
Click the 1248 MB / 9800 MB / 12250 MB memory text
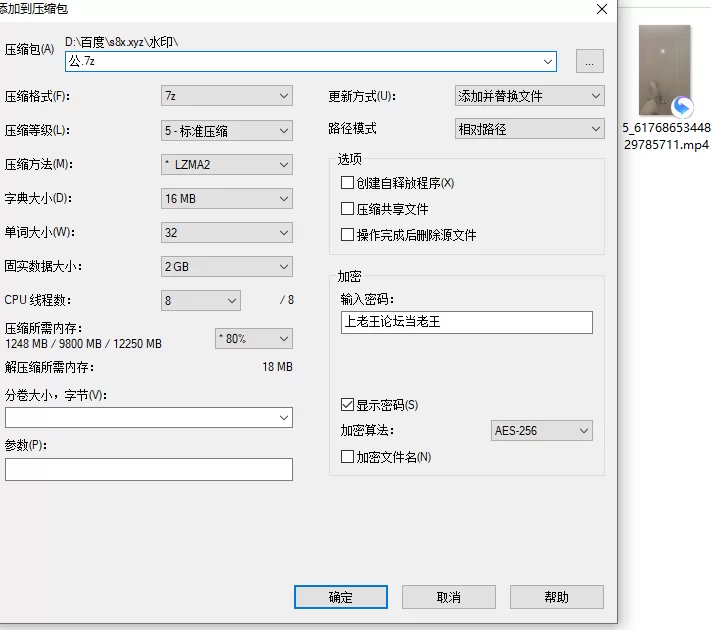[x=83, y=344]
